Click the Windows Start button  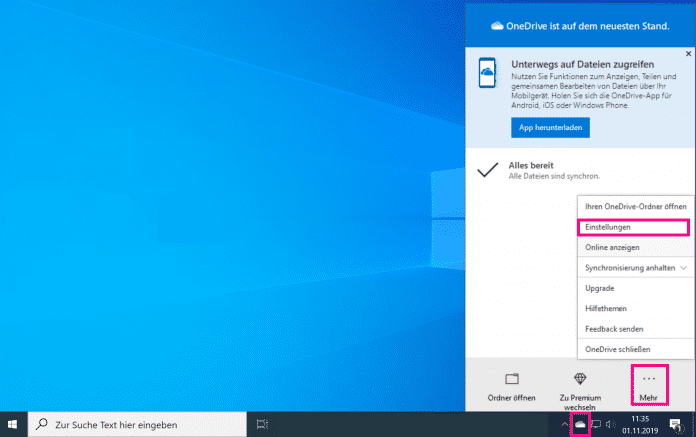coord(13,424)
